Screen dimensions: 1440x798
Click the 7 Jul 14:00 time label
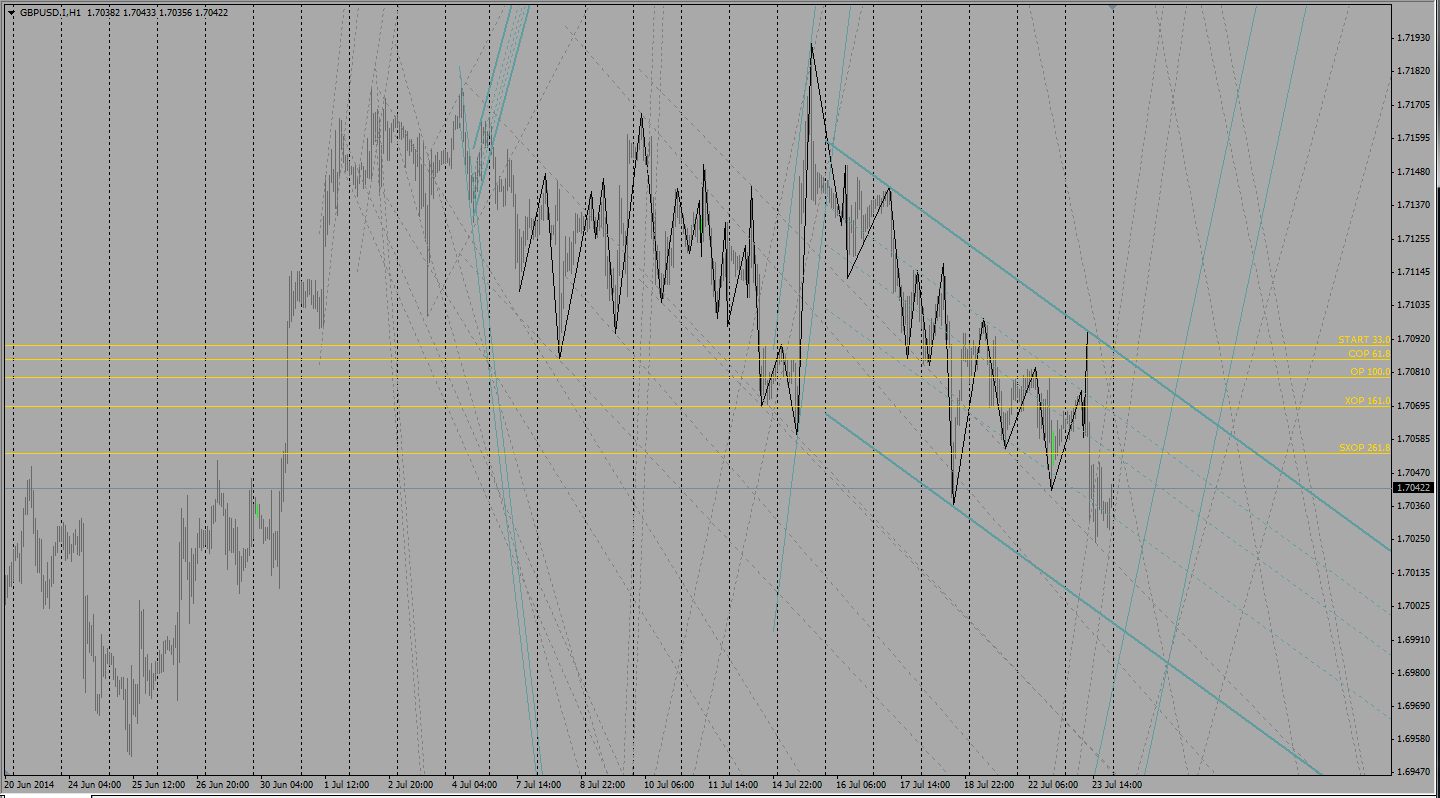538,785
